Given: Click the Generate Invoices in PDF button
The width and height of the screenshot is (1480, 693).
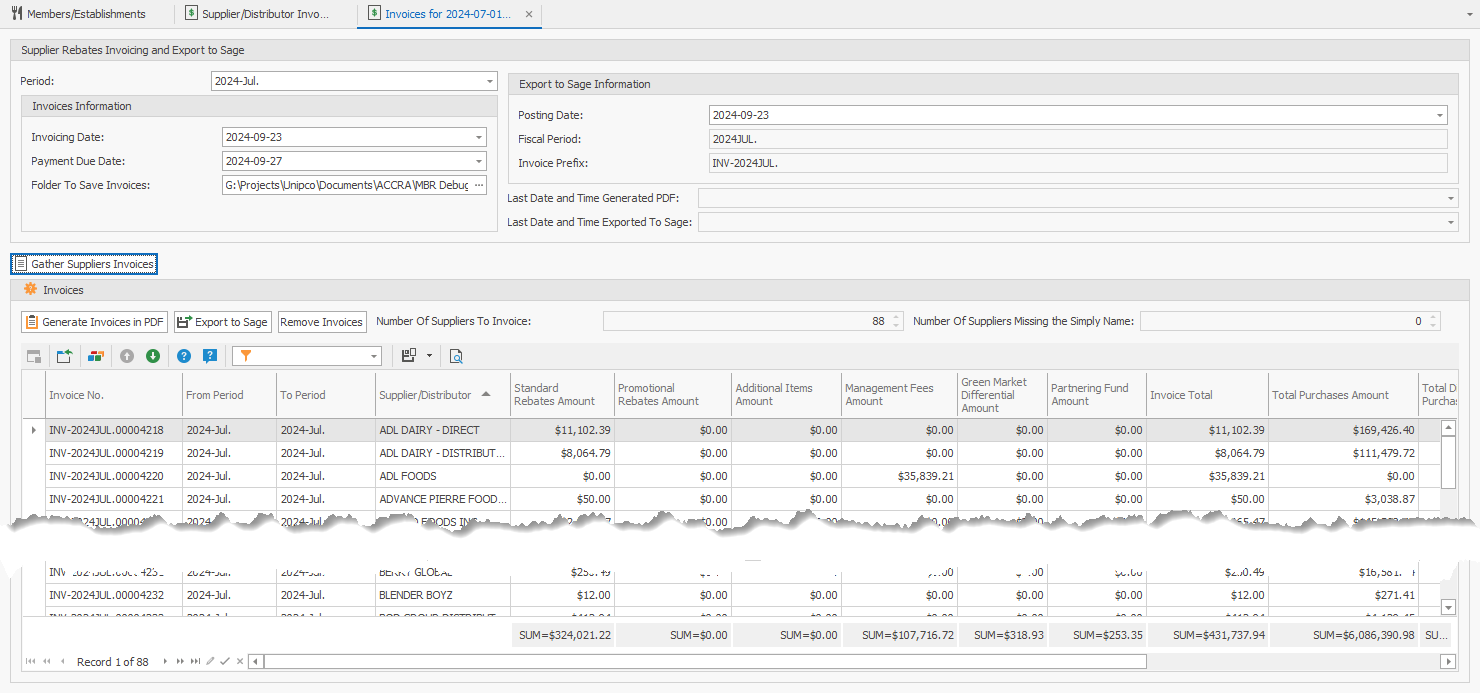Looking at the screenshot, I should click(x=94, y=321).
